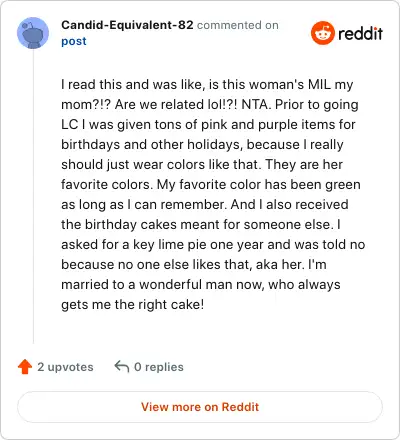Click the word "green" in the comment

click(343, 185)
